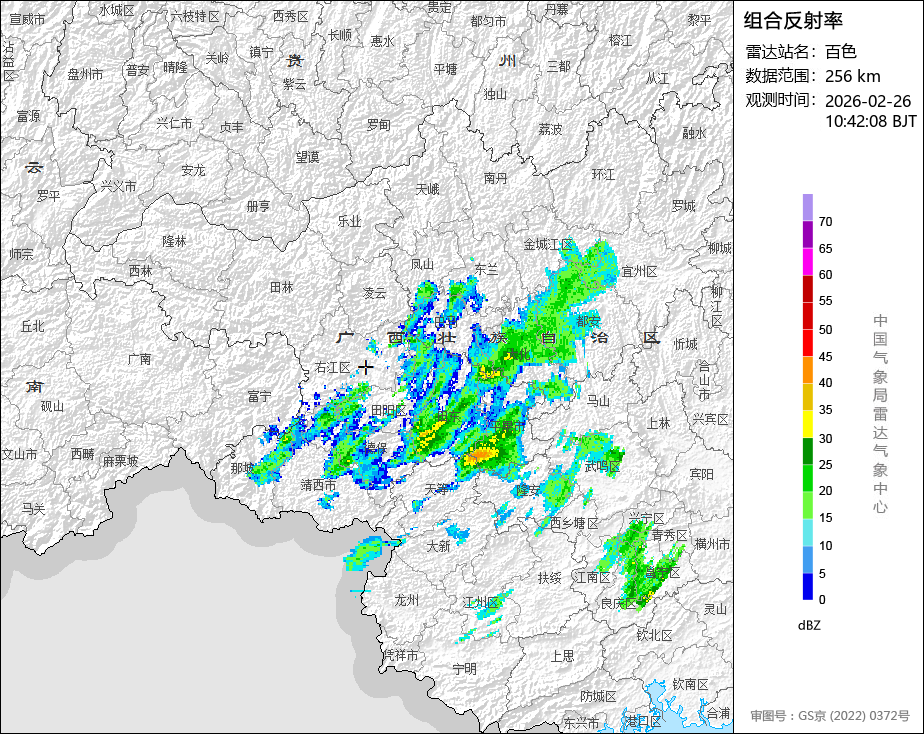Click the 大新 map label

pos(438,546)
